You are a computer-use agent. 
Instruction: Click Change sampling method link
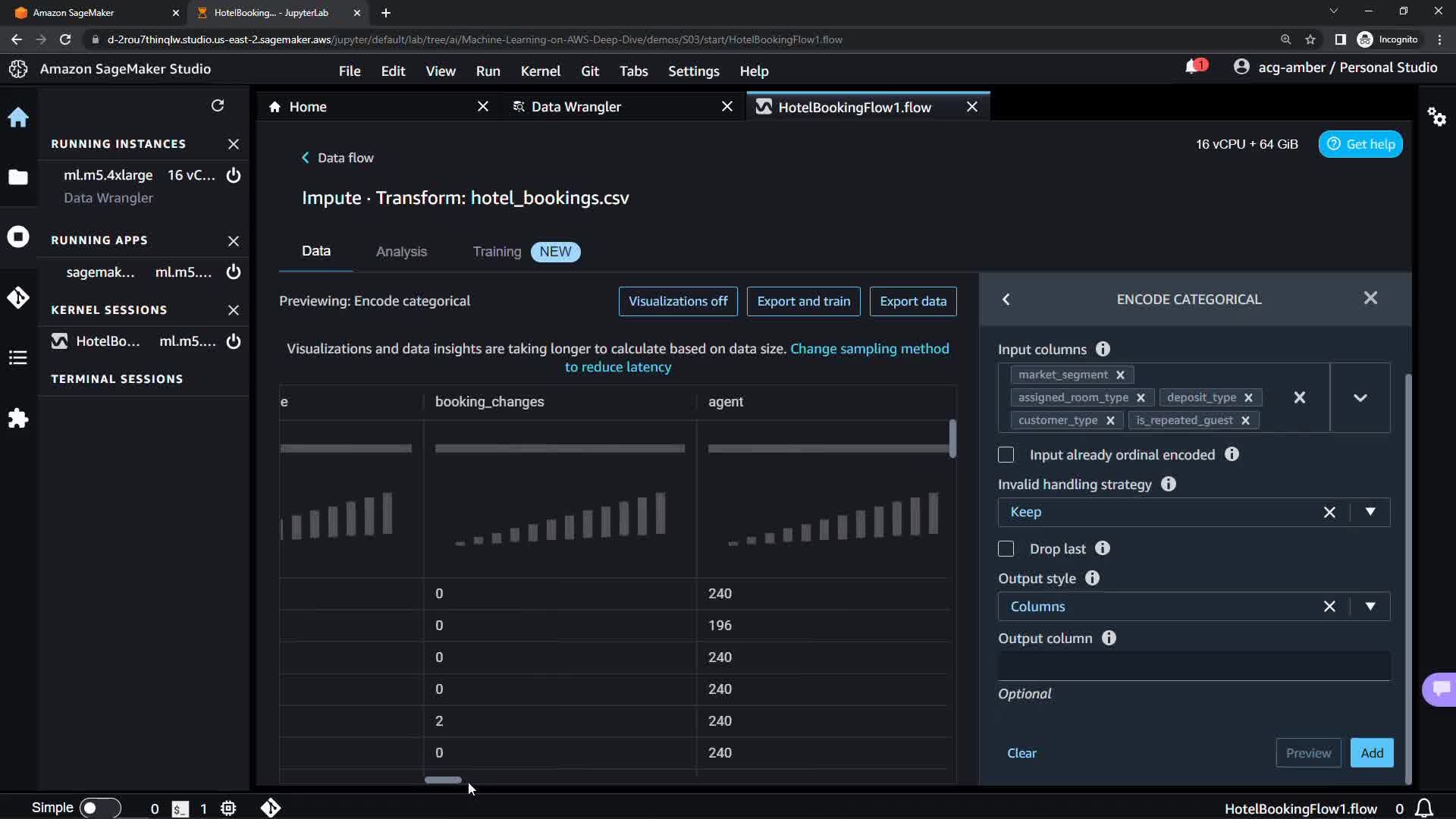(869, 348)
